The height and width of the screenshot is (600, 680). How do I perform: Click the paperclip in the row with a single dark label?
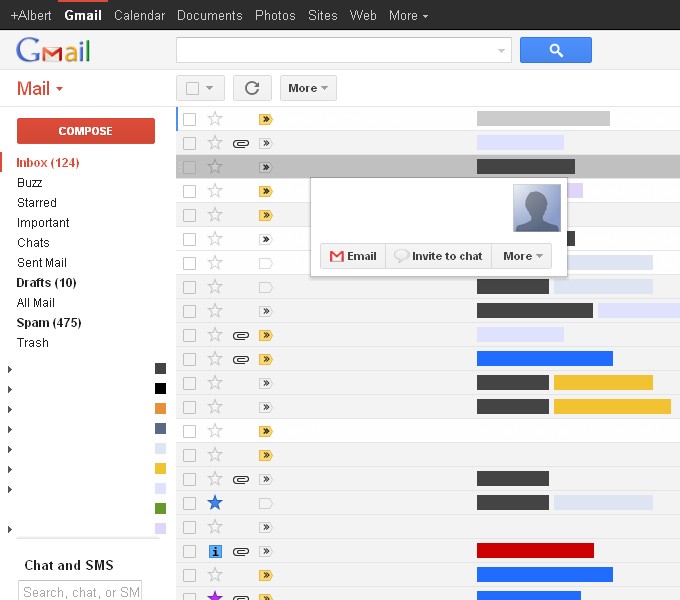click(x=241, y=479)
